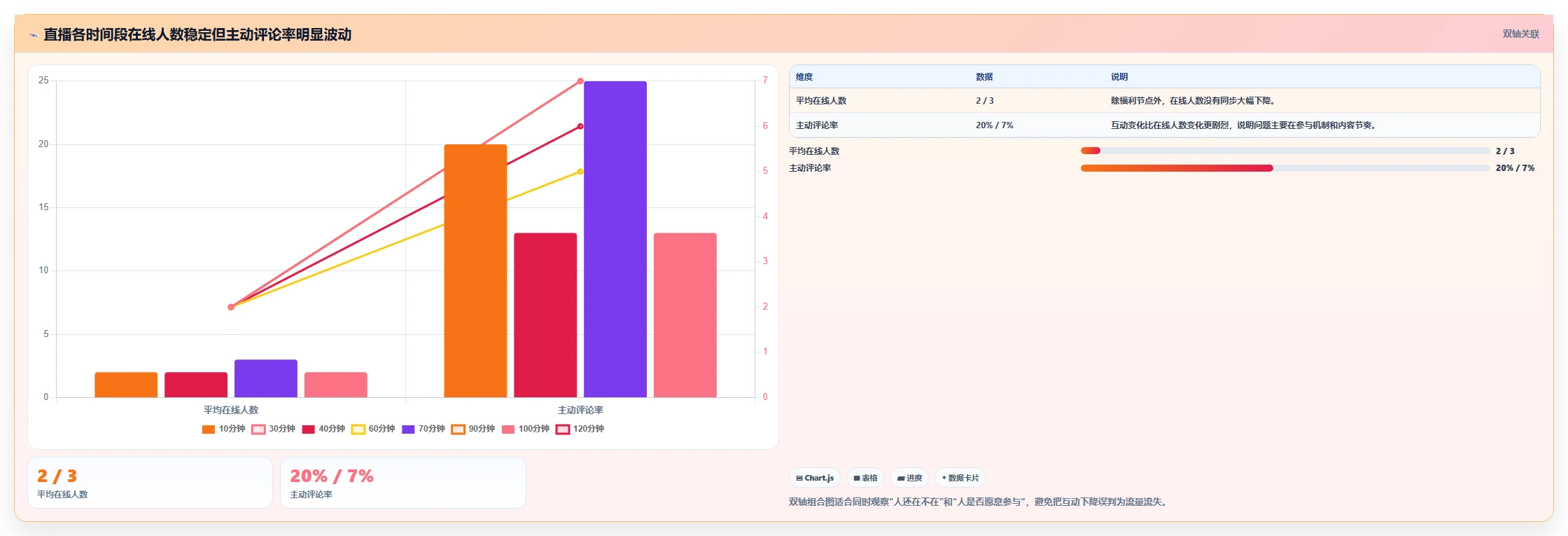
Task: Click the 表格 tag chip
Action: (x=865, y=478)
